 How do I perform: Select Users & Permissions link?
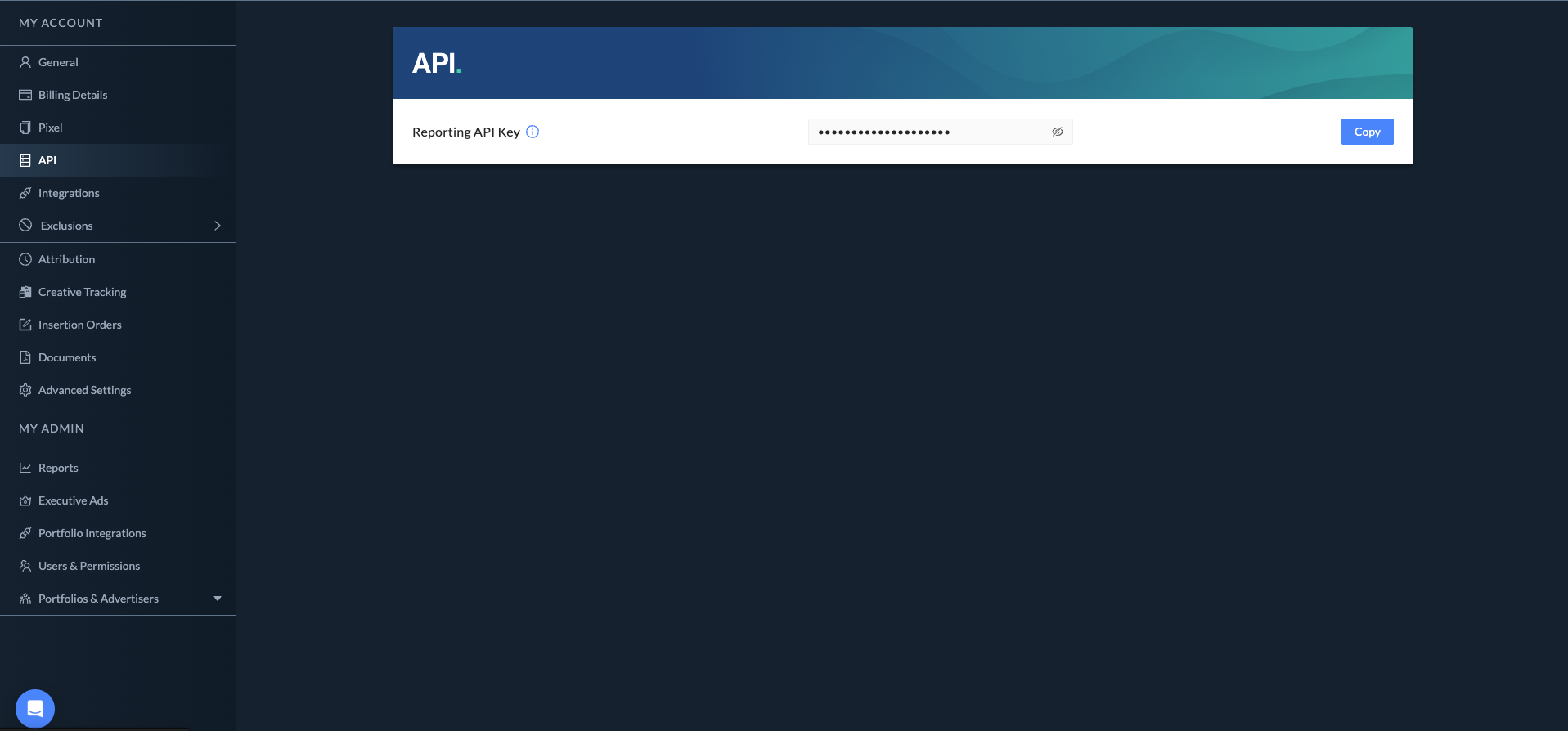click(89, 566)
